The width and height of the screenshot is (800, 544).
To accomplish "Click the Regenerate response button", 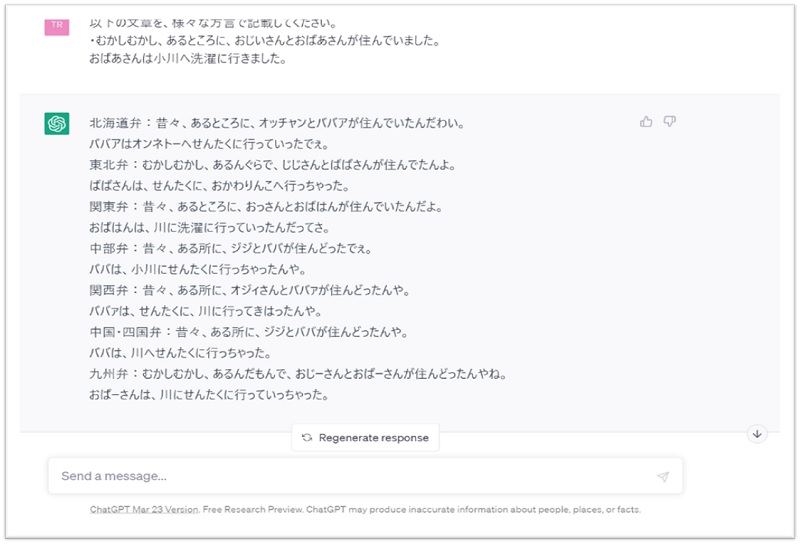I will point(365,437).
